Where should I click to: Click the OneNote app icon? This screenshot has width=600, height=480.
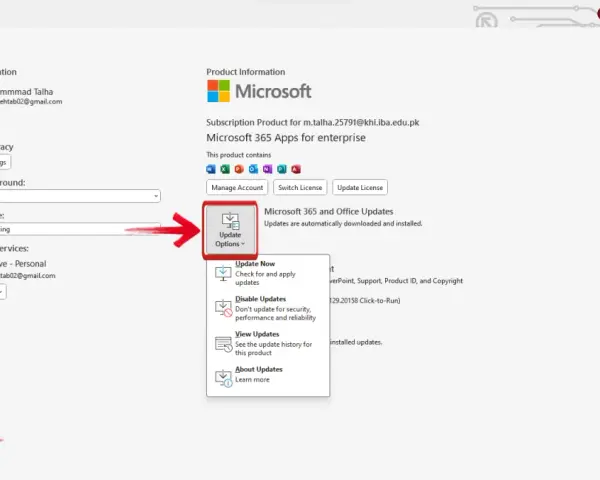(x=267, y=169)
